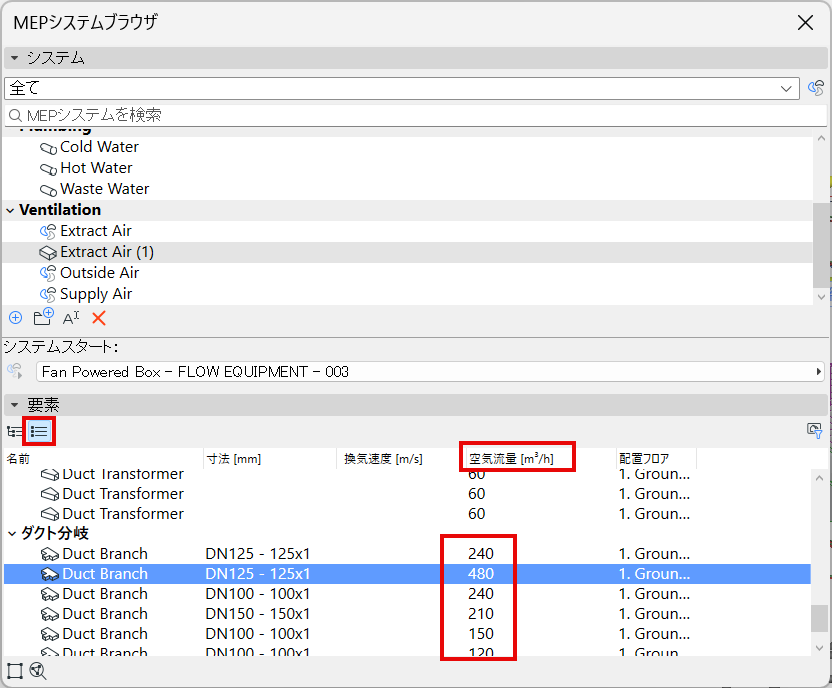Collapse the ダクト分岐 group
The height and width of the screenshot is (688, 832).
12,534
